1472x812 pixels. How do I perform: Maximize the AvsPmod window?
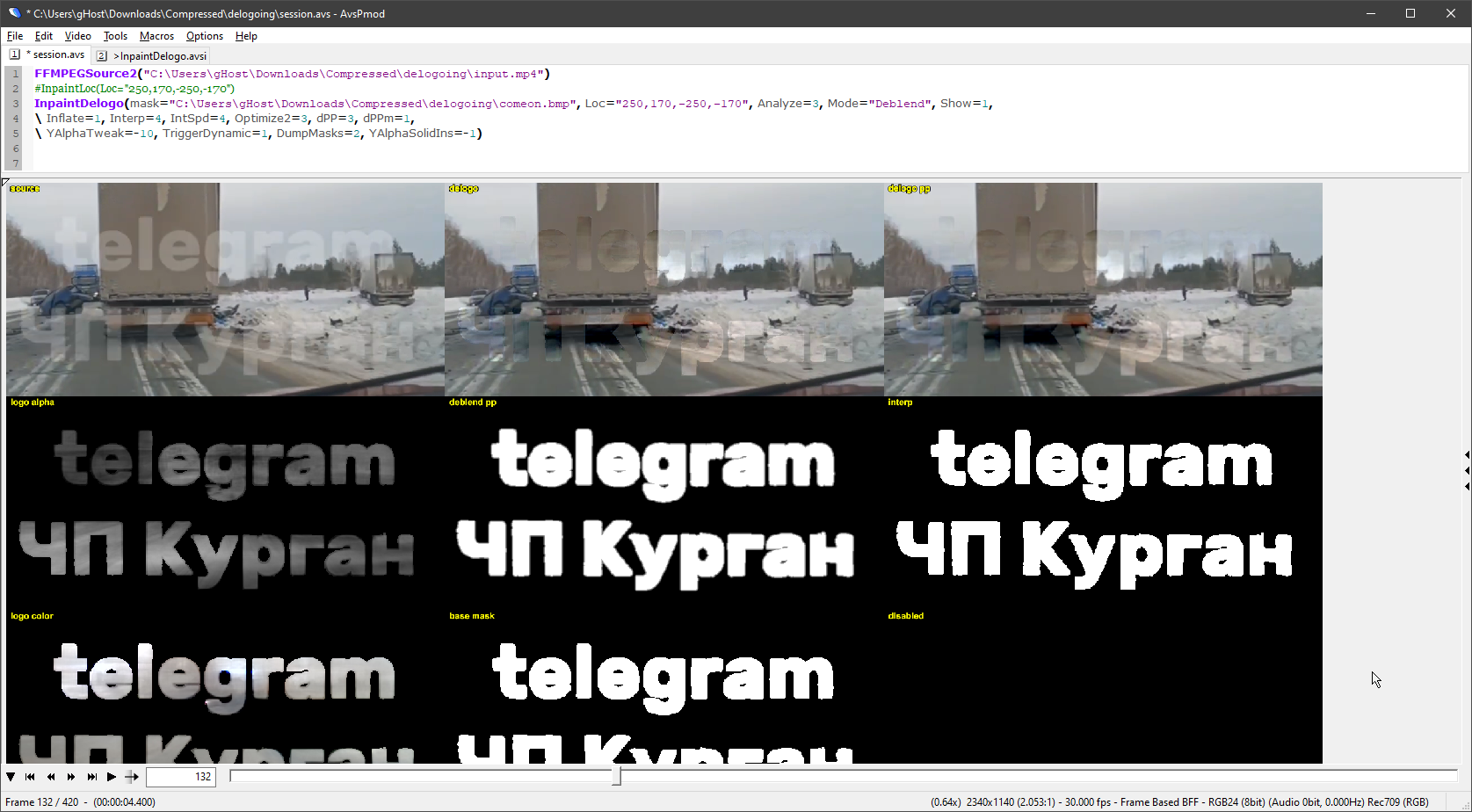click(1410, 13)
